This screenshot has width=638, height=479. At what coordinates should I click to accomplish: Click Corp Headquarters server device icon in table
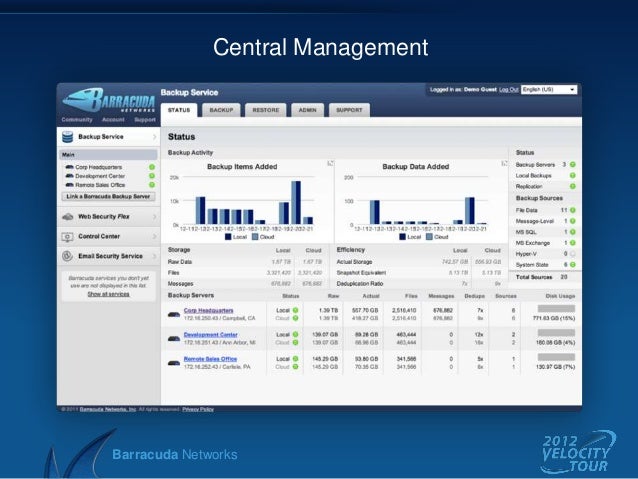click(174, 314)
